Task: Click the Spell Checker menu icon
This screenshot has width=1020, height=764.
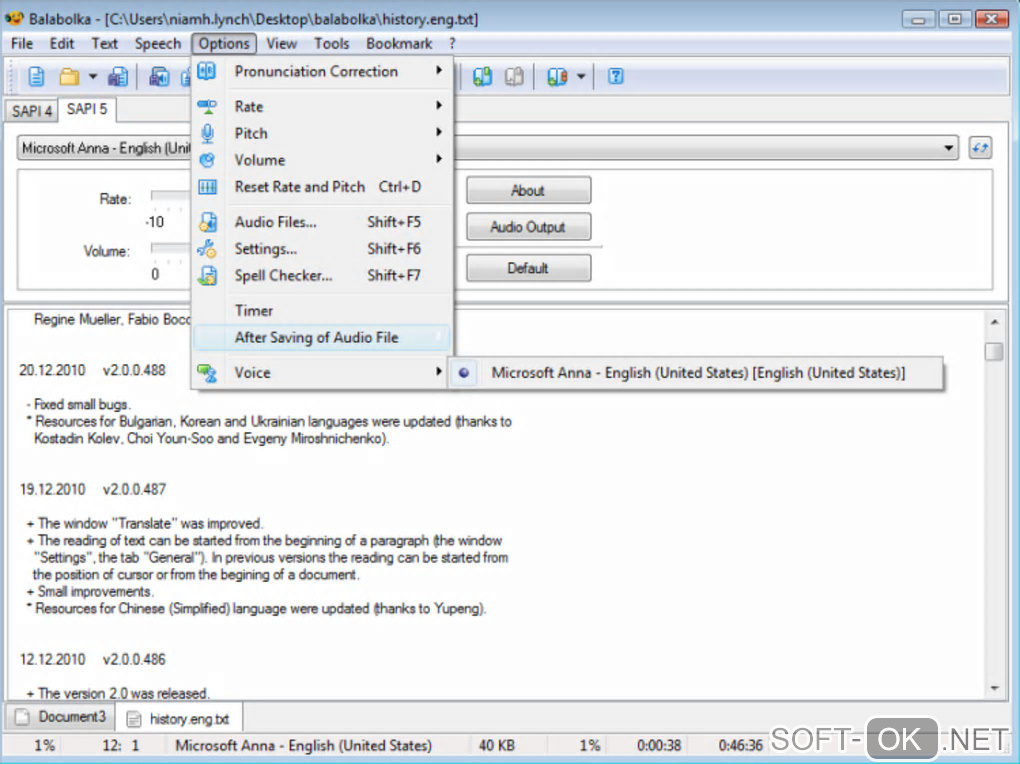Action: pos(208,276)
